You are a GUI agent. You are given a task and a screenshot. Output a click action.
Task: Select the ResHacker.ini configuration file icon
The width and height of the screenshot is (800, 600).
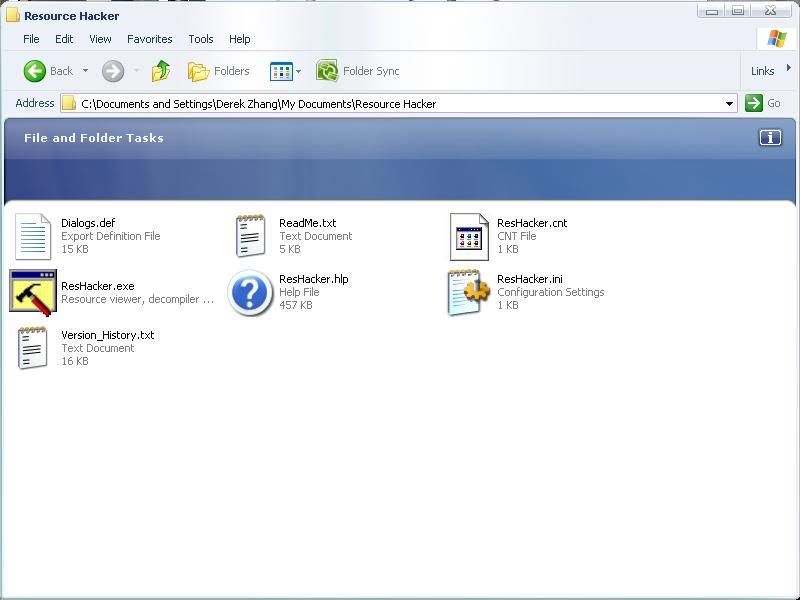[468, 292]
